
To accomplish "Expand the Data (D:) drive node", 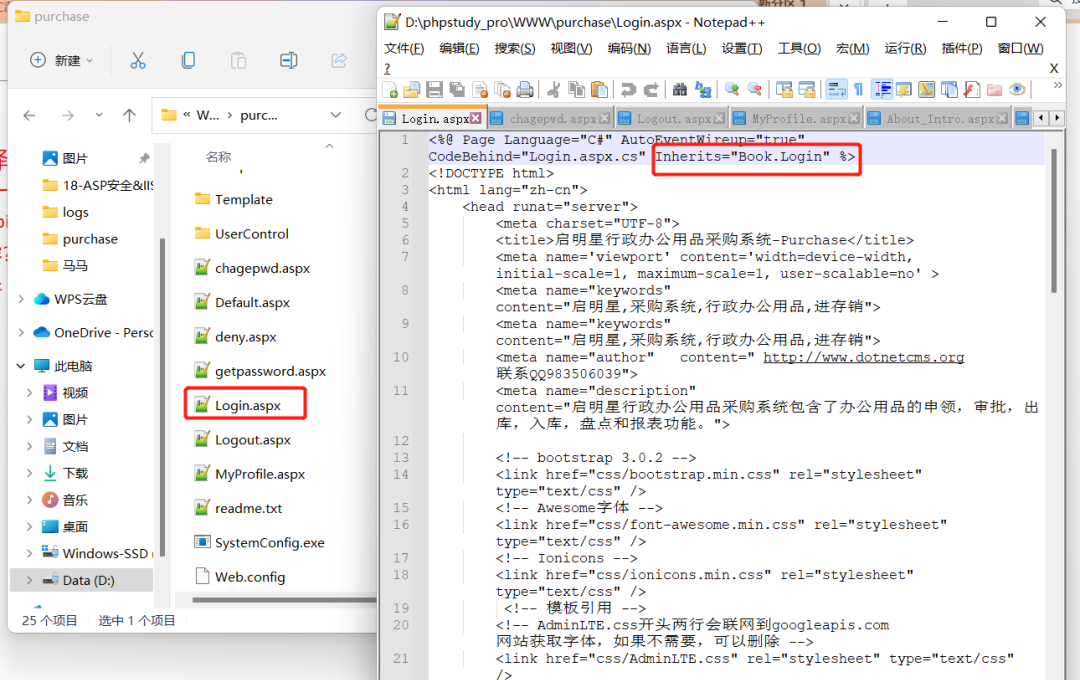I will pyautogui.click(x=29, y=580).
